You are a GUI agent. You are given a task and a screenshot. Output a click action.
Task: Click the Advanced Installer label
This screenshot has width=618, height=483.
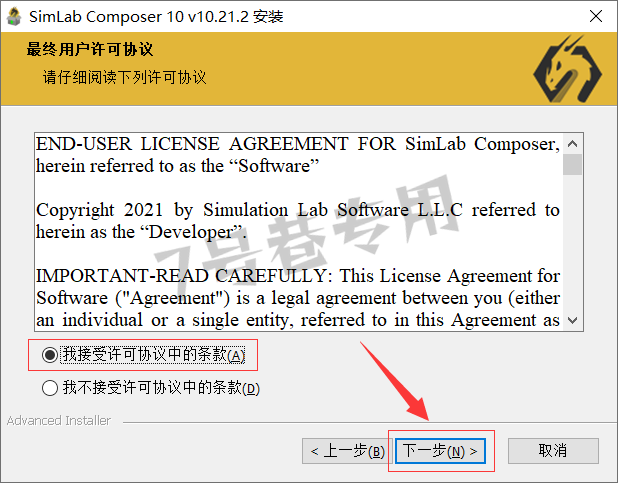(x=59, y=421)
